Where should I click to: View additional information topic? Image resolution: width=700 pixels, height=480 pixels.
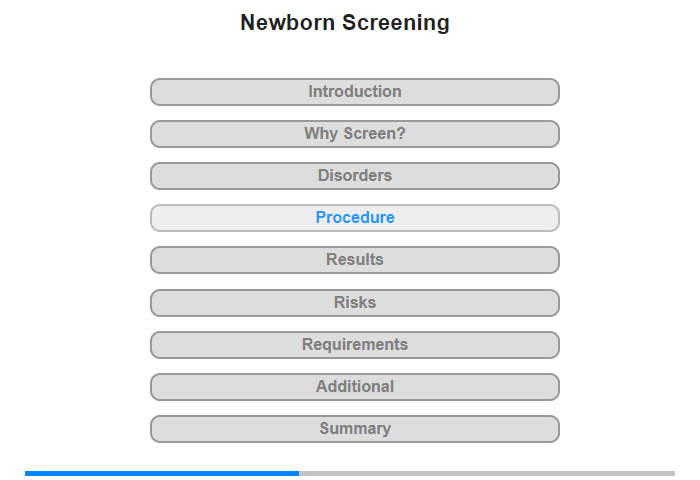tap(355, 387)
